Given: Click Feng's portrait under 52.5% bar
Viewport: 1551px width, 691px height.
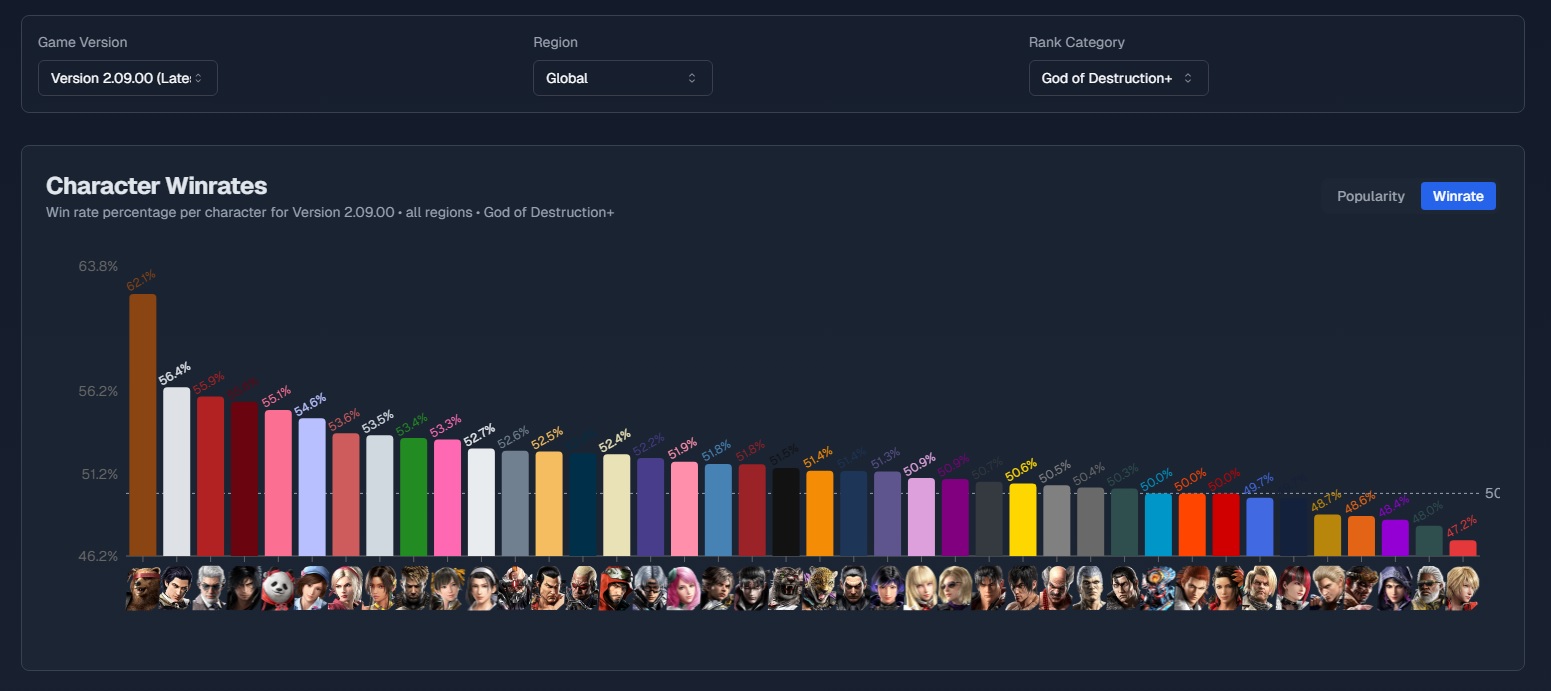Looking at the screenshot, I should [x=549, y=588].
